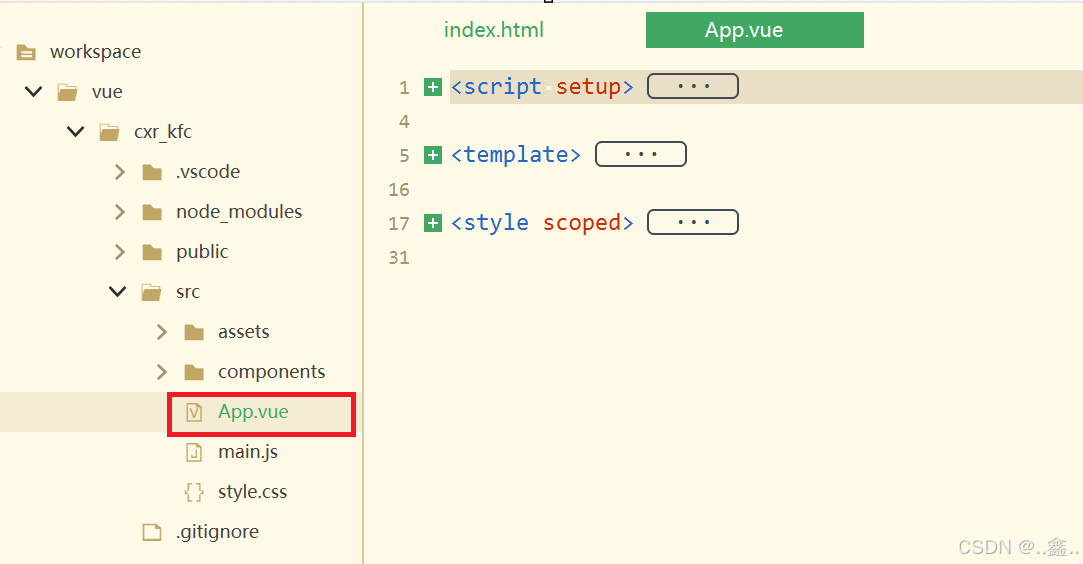This screenshot has height=564, width=1083.
Task: Select the App.vue editor tab
Action: pos(754,30)
